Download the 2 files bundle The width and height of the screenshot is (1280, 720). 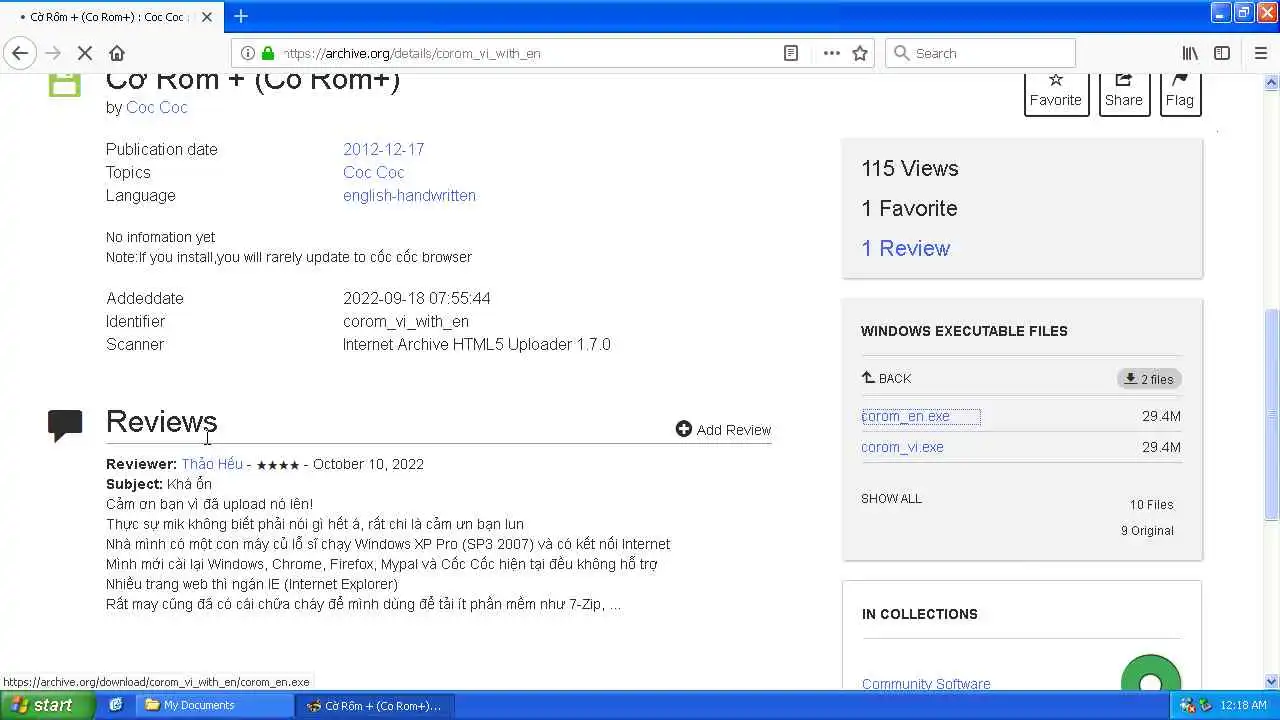[x=1149, y=379]
